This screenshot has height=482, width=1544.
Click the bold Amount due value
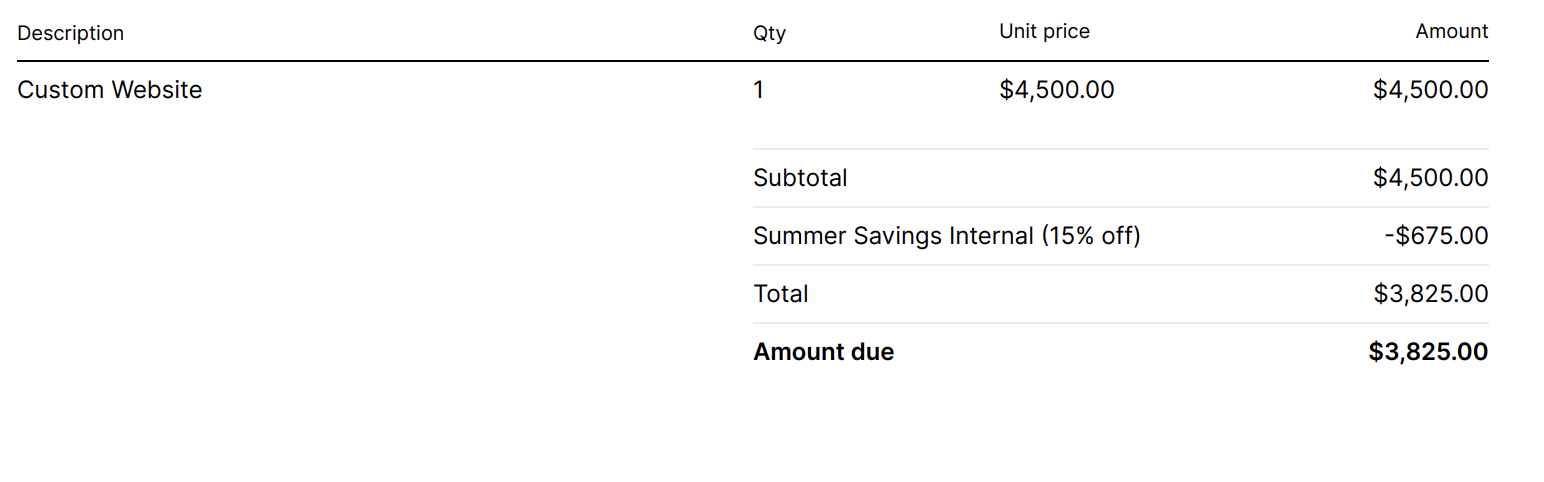[1428, 352]
